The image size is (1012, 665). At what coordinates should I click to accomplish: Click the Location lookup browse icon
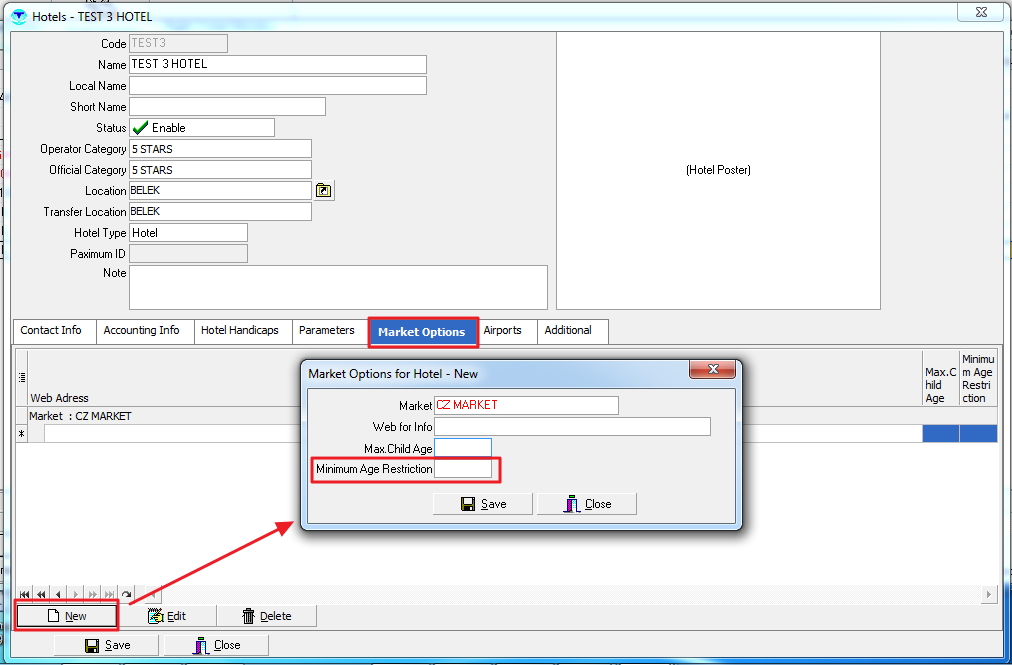tap(324, 191)
